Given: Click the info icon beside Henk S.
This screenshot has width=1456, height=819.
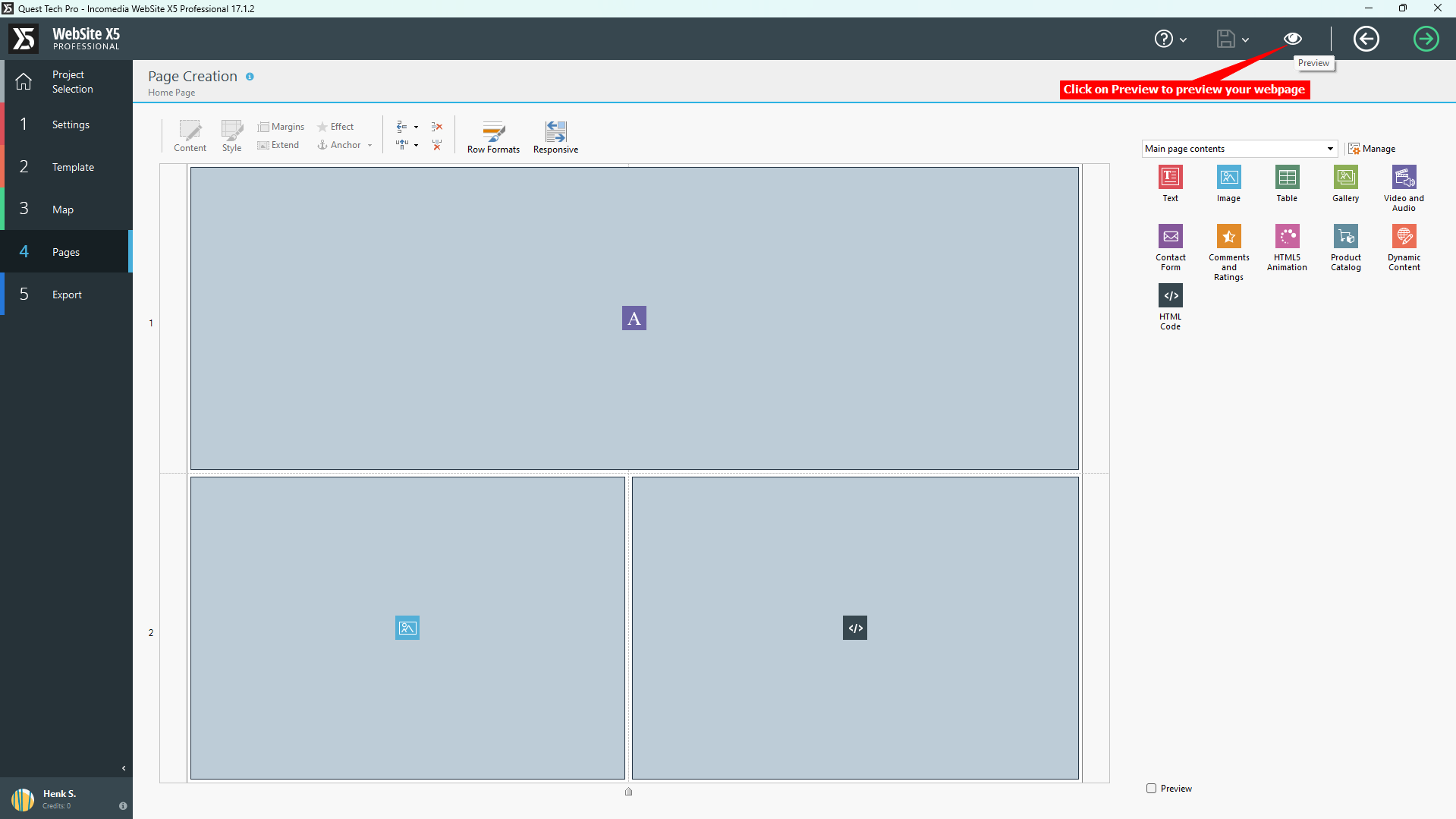Looking at the screenshot, I should (123, 806).
